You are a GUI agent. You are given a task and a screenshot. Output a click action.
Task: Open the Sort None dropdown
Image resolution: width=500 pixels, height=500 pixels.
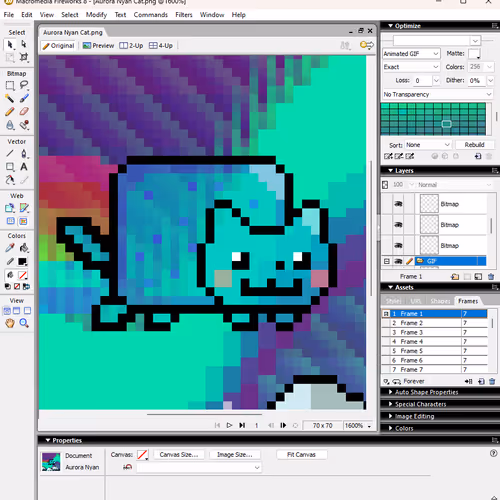click(428, 145)
